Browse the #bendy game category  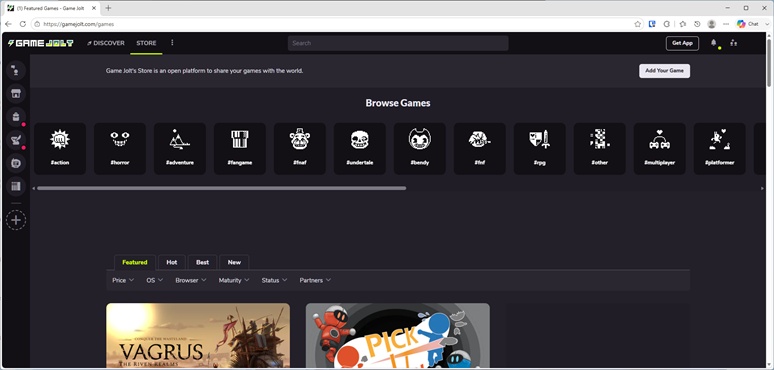click(420, 148)
